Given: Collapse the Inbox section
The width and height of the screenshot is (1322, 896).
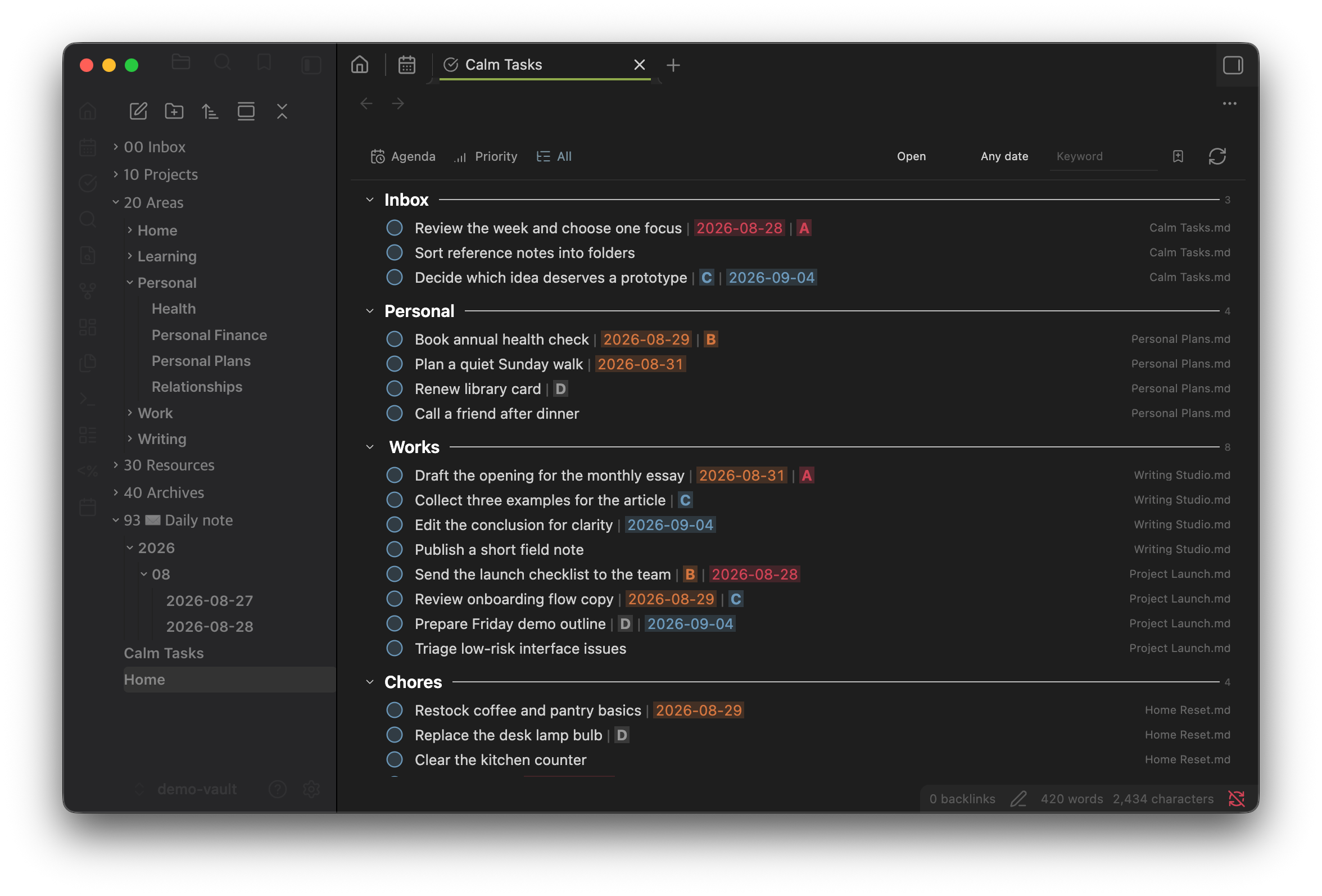Looking at the screenshot, I should click(370, 200).
